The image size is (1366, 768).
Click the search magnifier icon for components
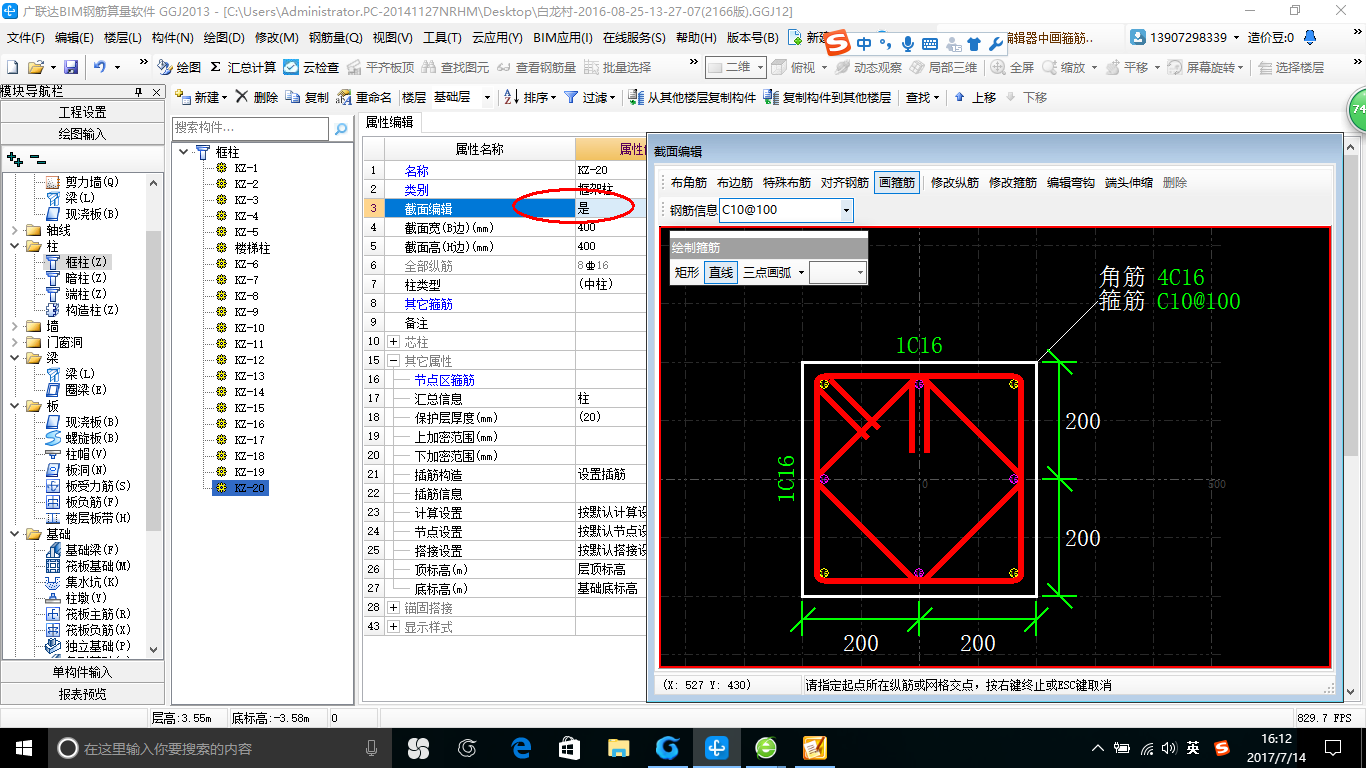point(341,128)
